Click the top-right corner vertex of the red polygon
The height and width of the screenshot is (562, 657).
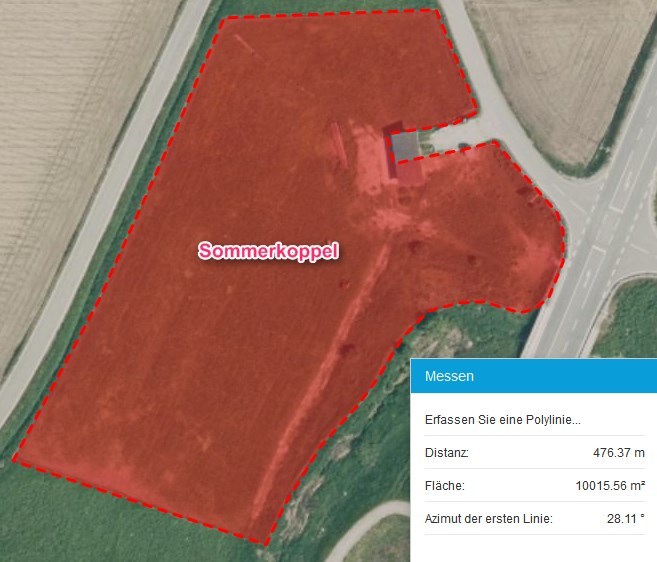pyautogui.click(x=437, y=11)
